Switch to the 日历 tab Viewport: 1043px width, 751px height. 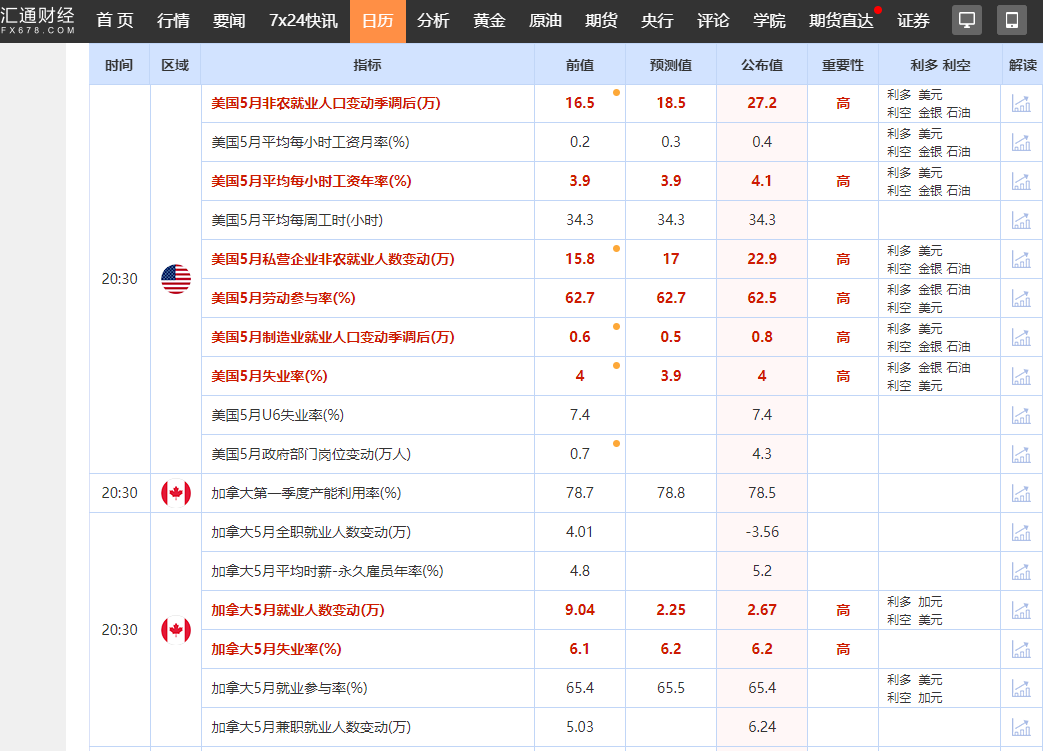(x=377, y=21)
